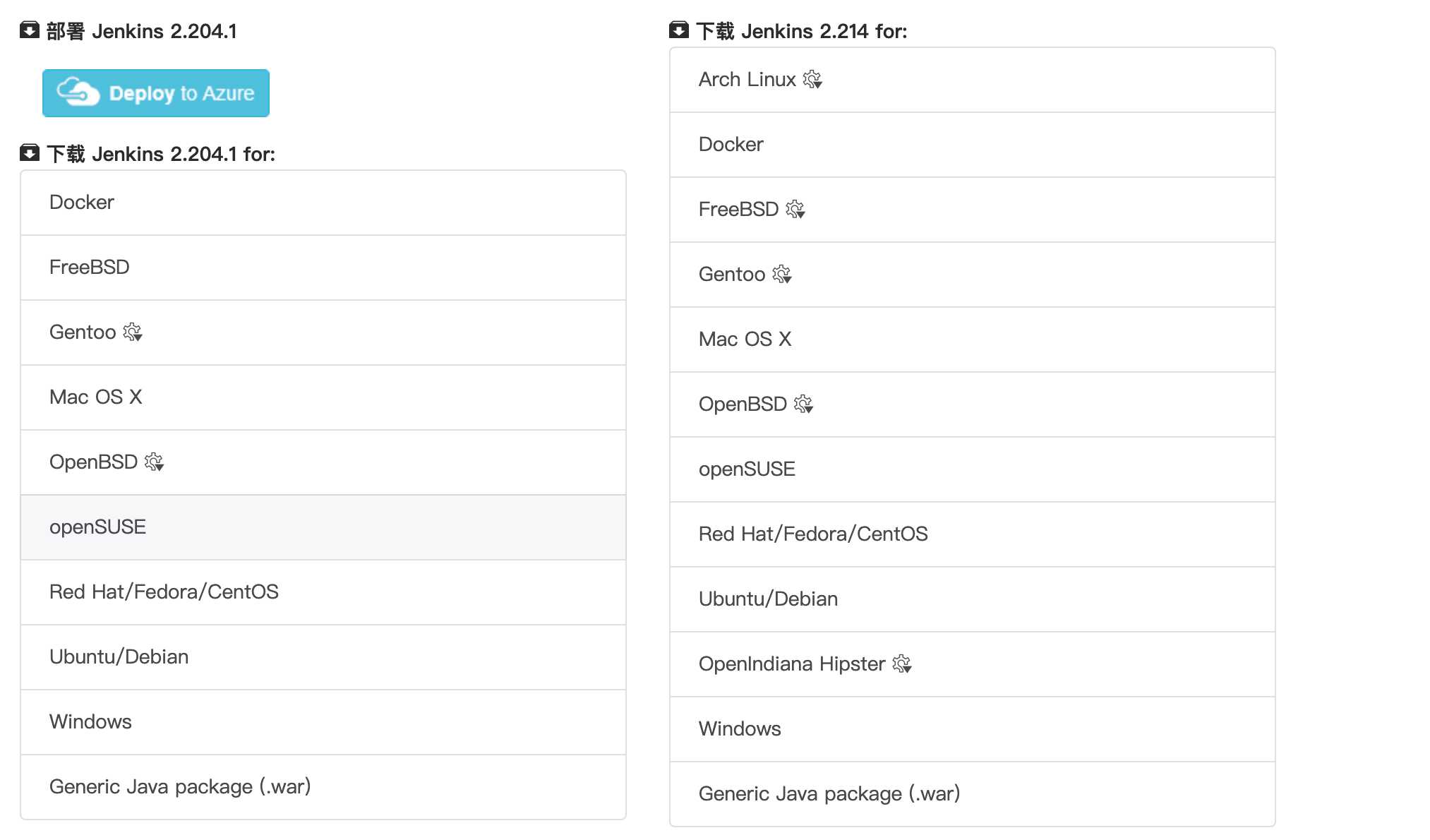Open Arch Linux download for Jenkins 2.214
The image size is (1430, 840).
click(x=973, y=80)
